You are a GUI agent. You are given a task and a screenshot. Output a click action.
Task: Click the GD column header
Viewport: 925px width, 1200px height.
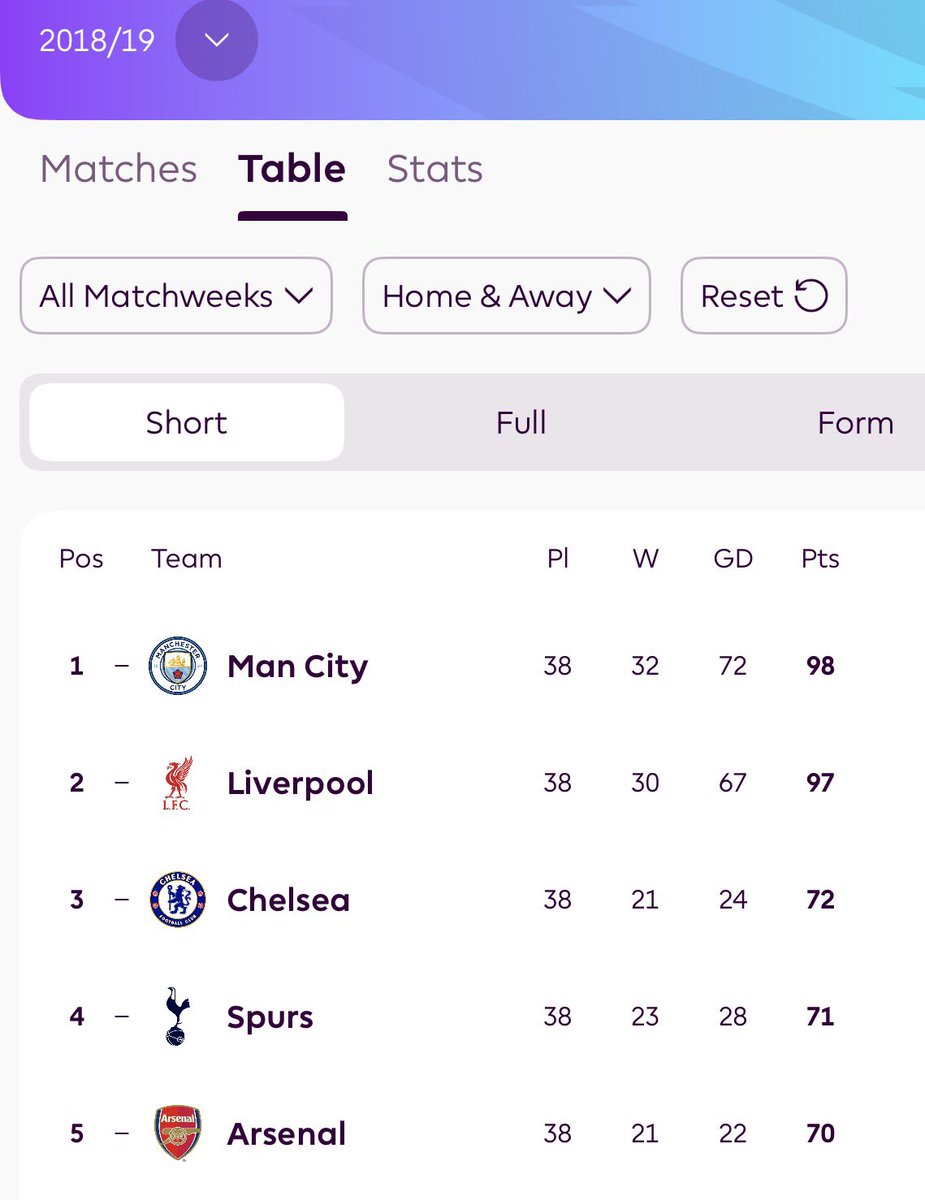733,559
